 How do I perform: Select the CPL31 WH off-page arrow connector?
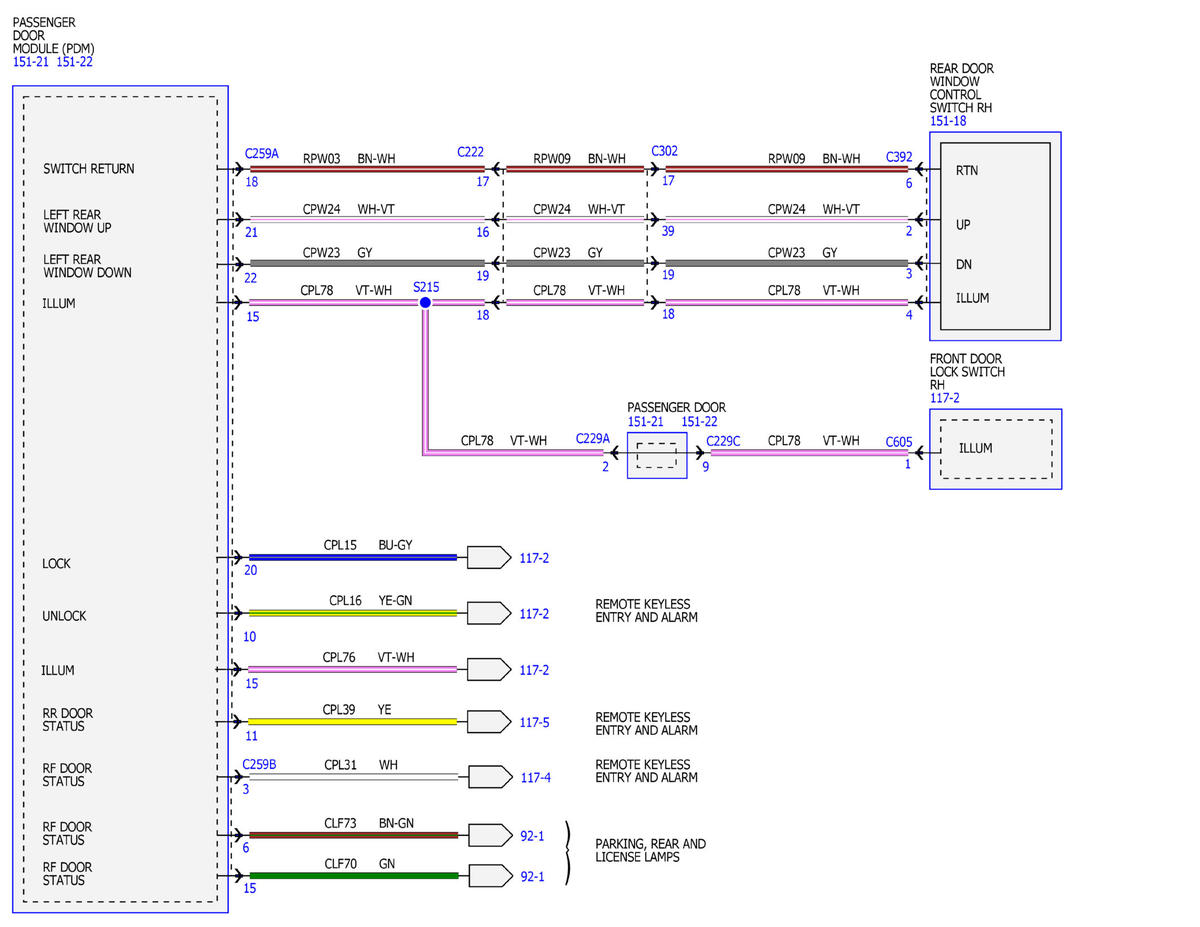tap(488, 776)
